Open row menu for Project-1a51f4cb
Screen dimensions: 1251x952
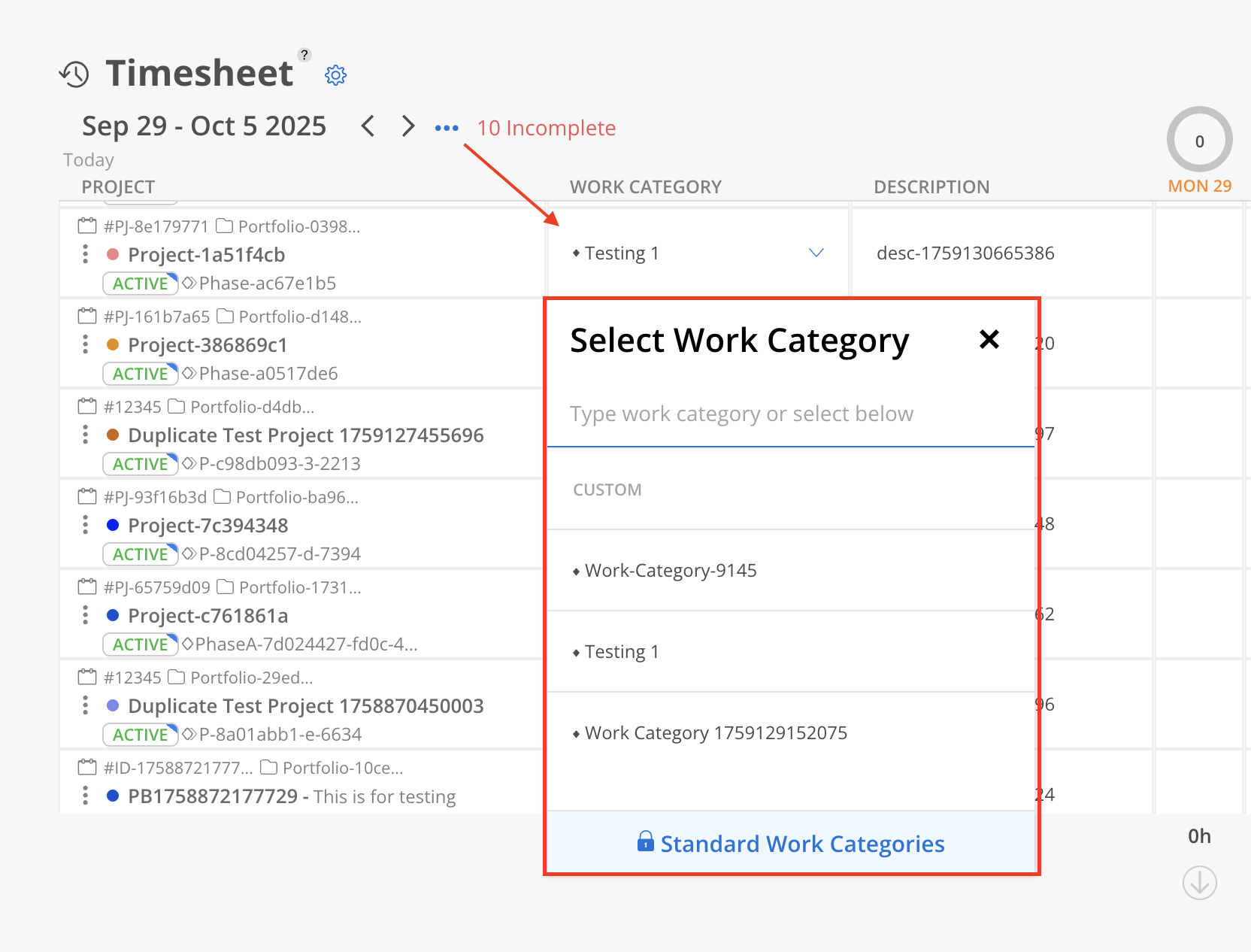(x=86, y=254)
